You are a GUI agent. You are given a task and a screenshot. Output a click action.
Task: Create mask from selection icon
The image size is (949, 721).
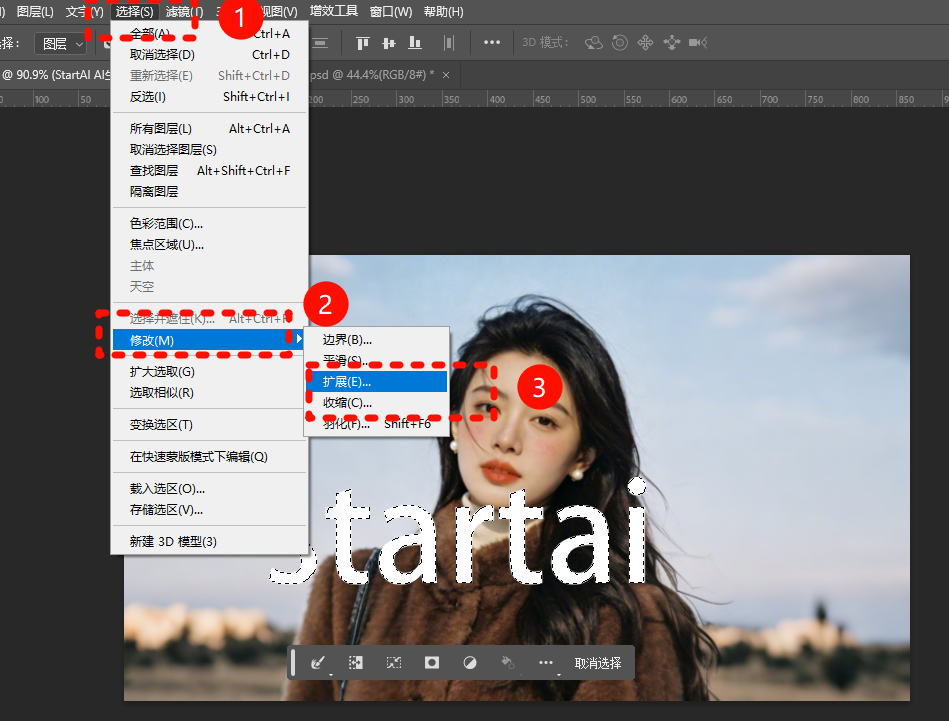(x=432, y=663)
